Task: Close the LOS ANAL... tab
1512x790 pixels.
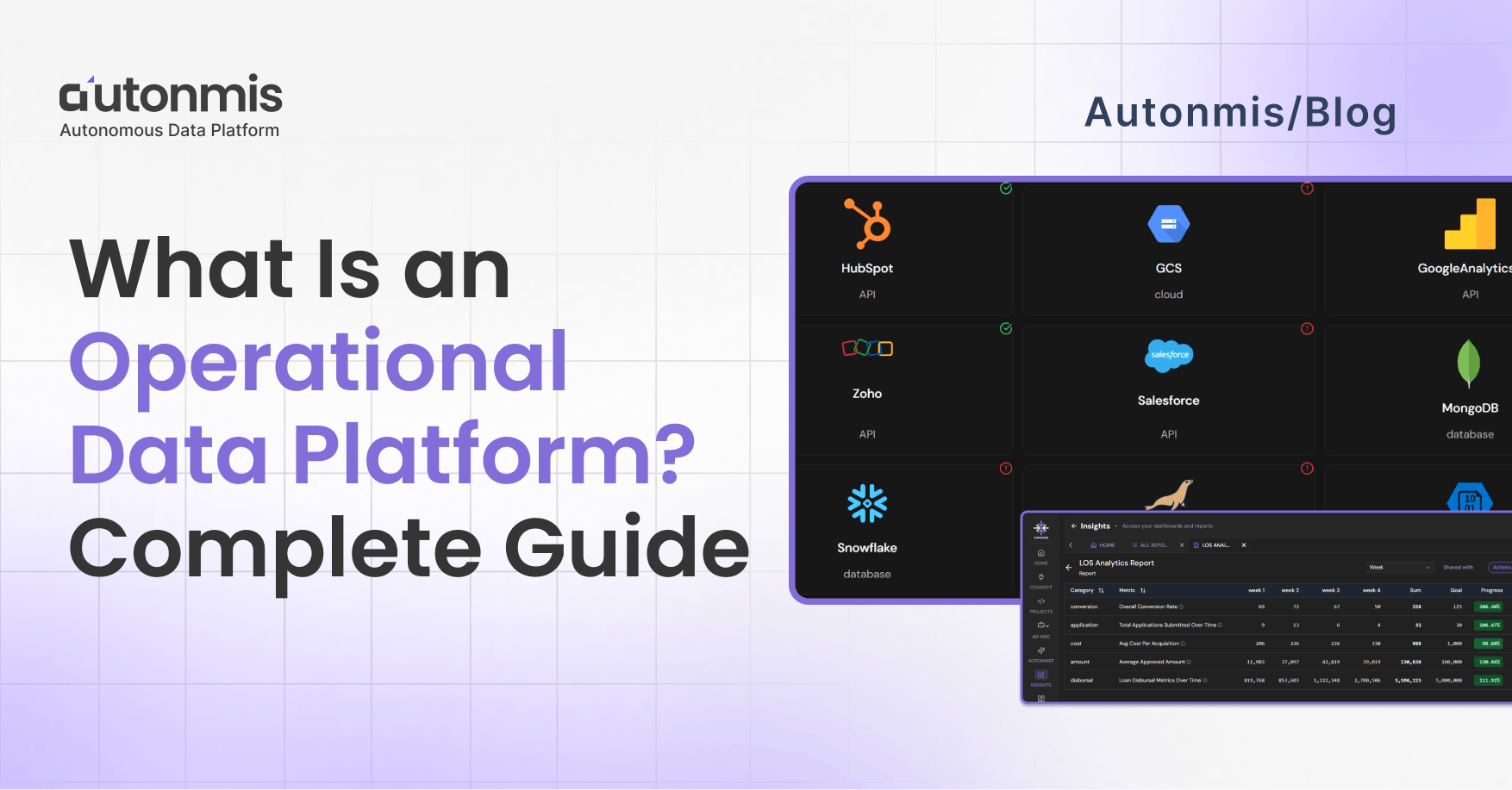Action: pyautogui.click(x=1244, y=545)
